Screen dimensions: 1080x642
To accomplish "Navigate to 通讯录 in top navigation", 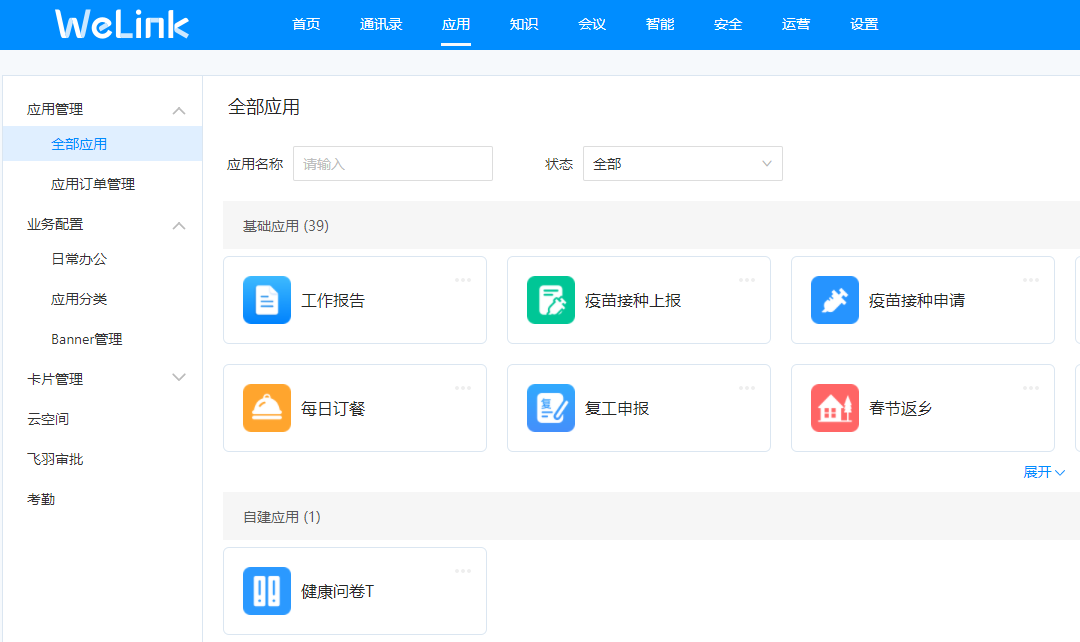I will 381,24.
